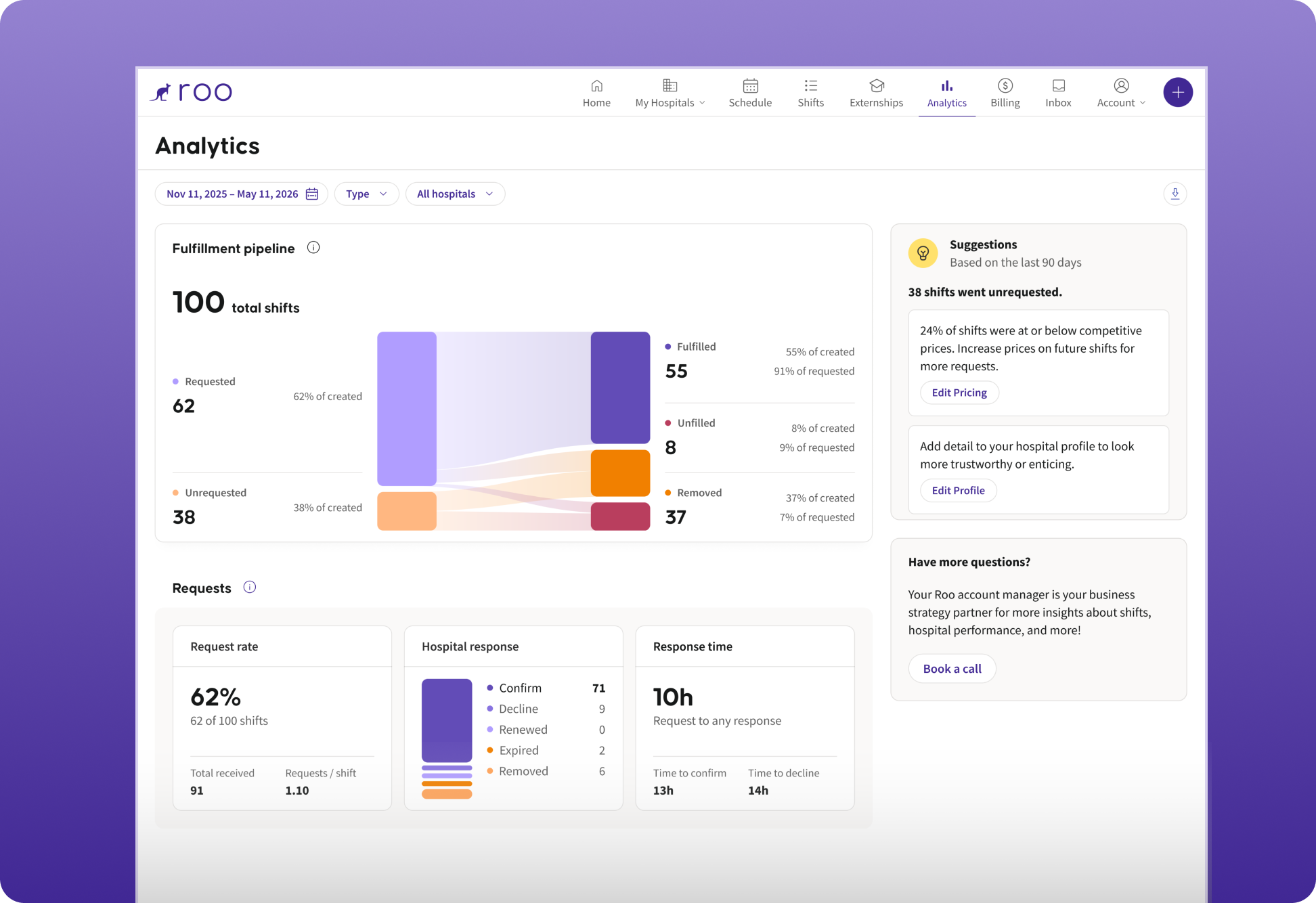Click the Suggestions lightbulb icon
Screen dimensions: 1316x903
tap(923, 253)
